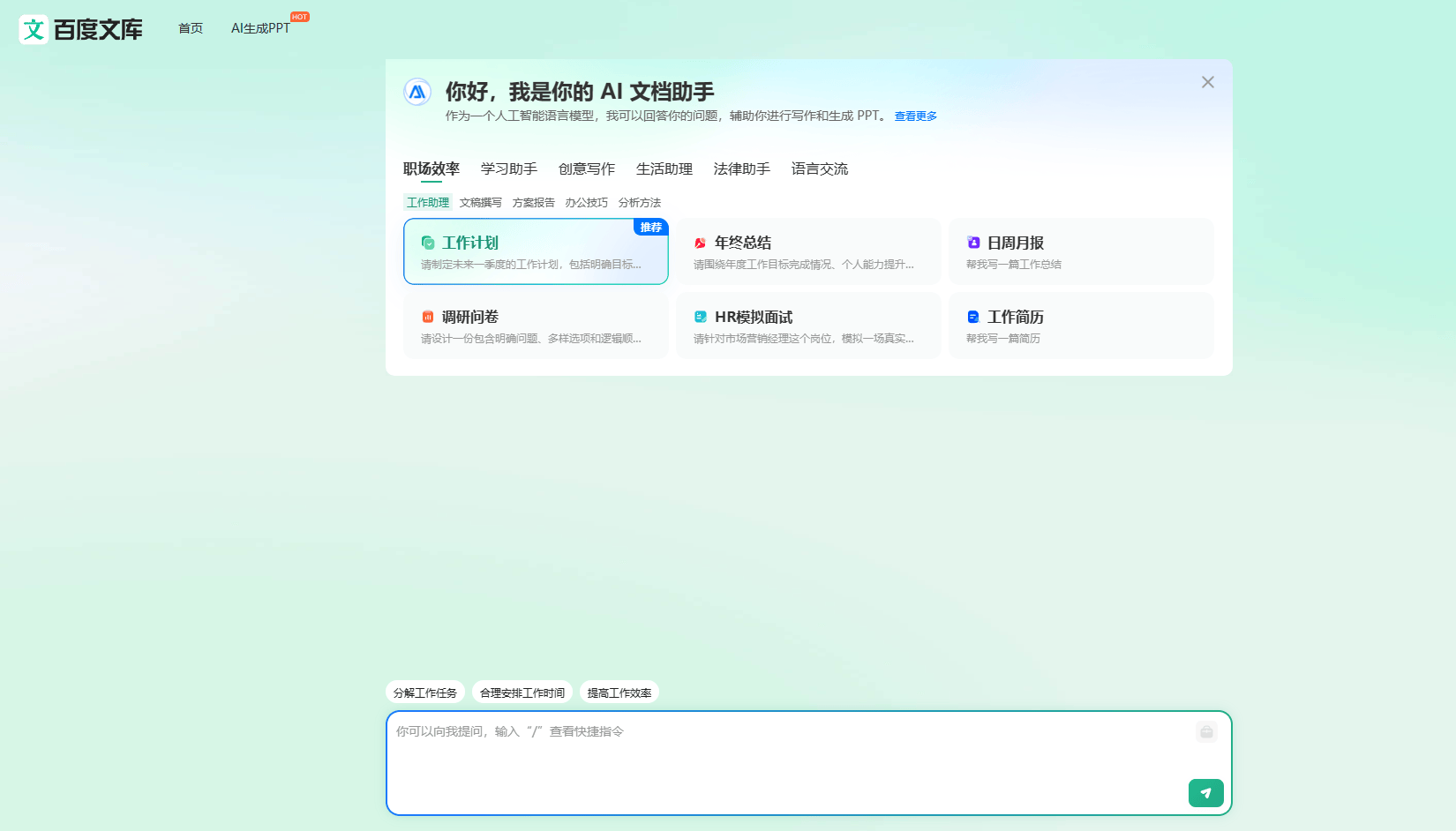Click the 日周月报 purple icon
1456x831 pixels.
click(x=972, y=243)
